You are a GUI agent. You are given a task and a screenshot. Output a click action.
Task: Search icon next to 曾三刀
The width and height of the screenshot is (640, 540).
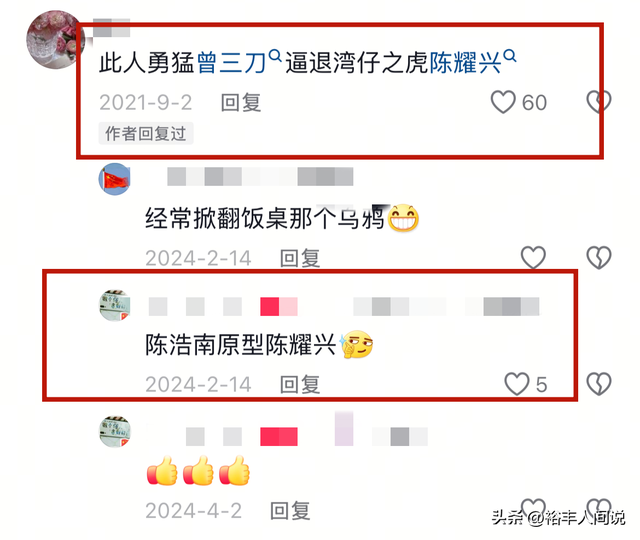coord(276,56)
